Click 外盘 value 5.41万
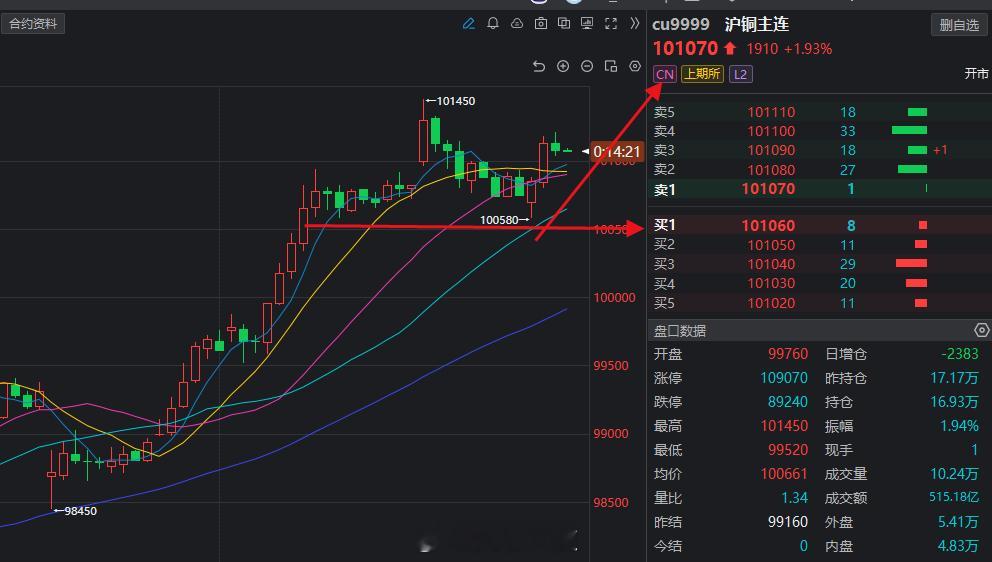The image size is (992, 562). [958, 522]
